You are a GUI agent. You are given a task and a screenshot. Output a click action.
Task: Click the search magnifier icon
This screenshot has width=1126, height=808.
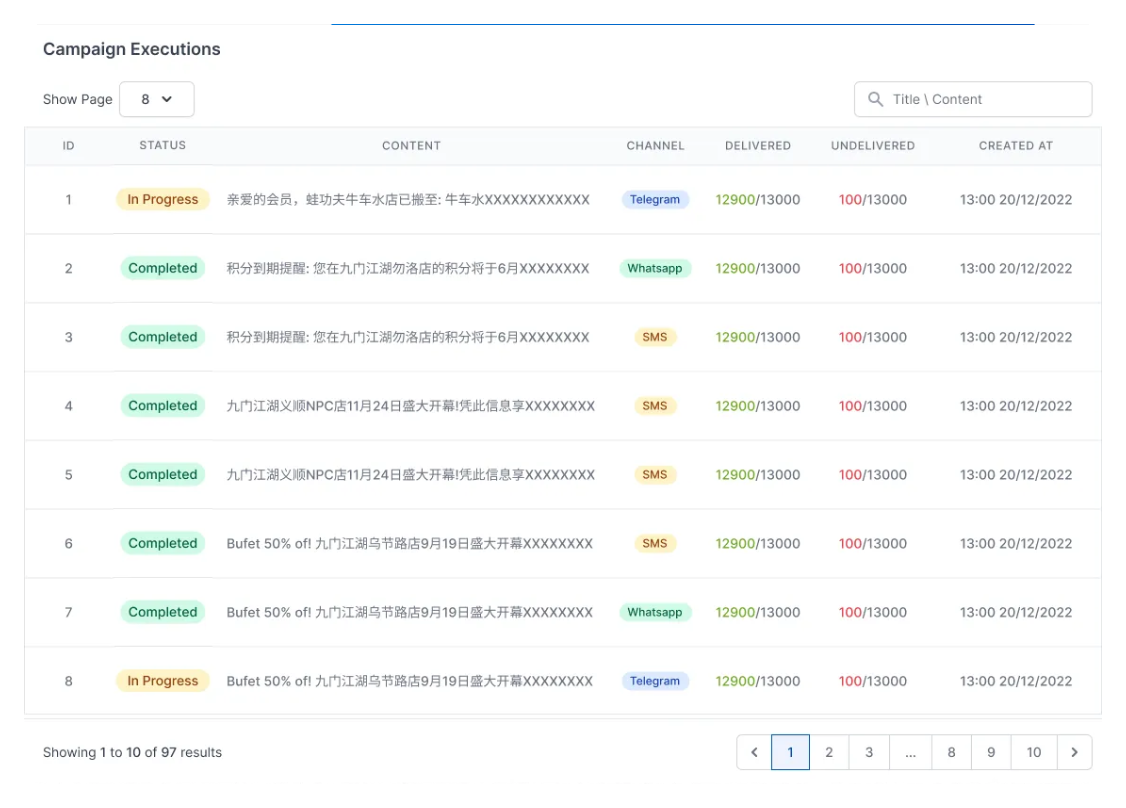click(875, 99)
